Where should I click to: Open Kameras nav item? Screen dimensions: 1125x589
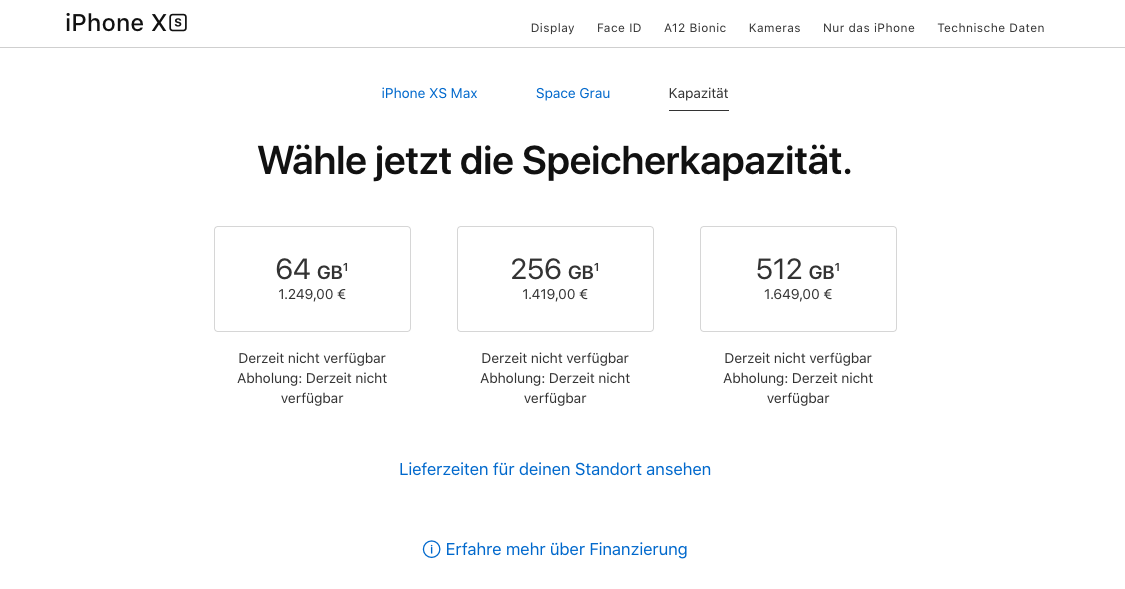coord(775,28)
